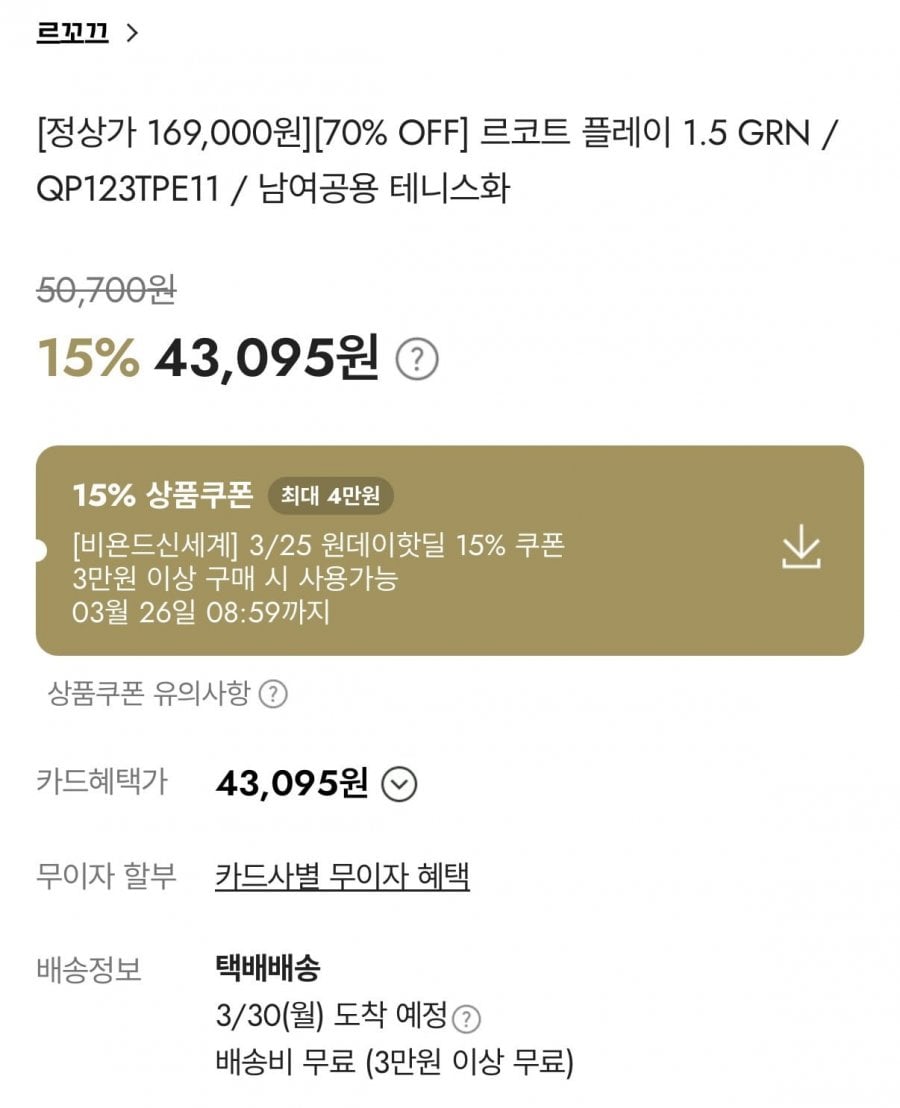This screenshot has height=1108, width=900.
Task: Open 카드사별 무이자 혜택 link
Action: (342, 876)
